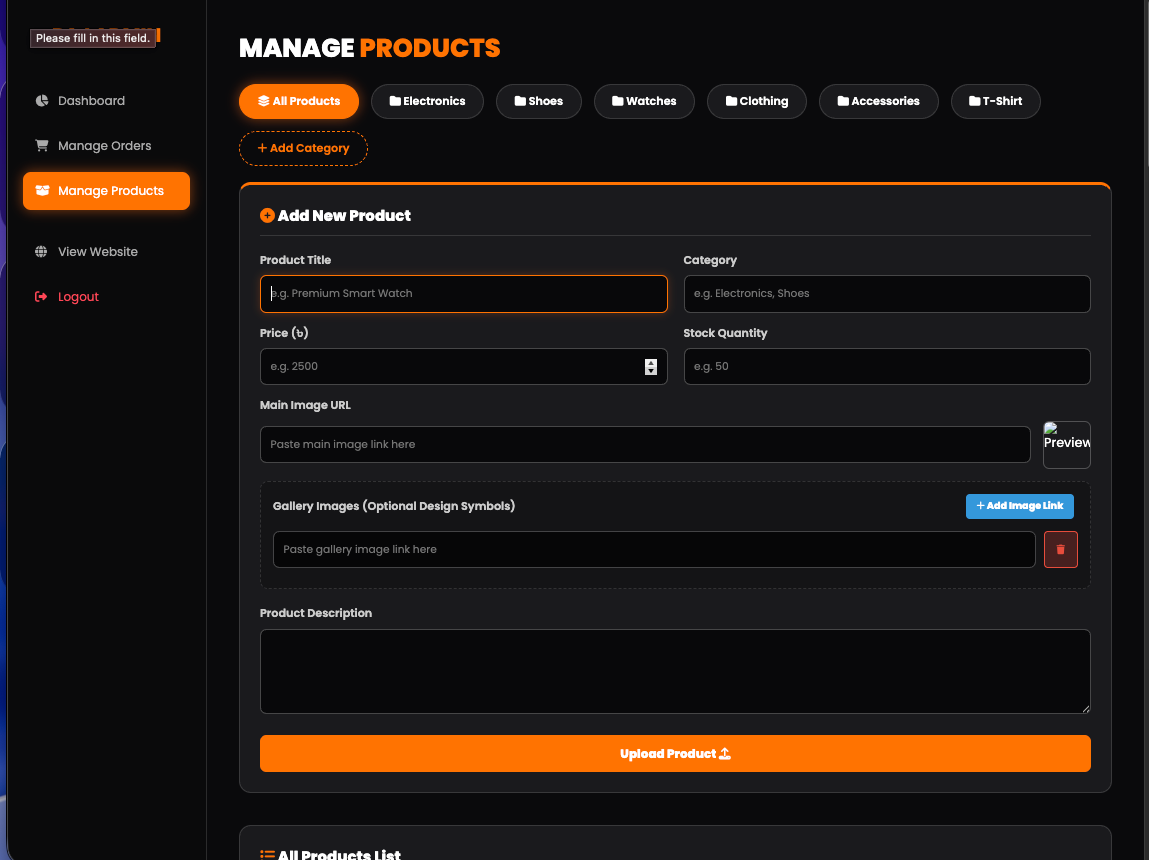Filter by the Accessories category
1149x860 pixels.
point(879,101)
